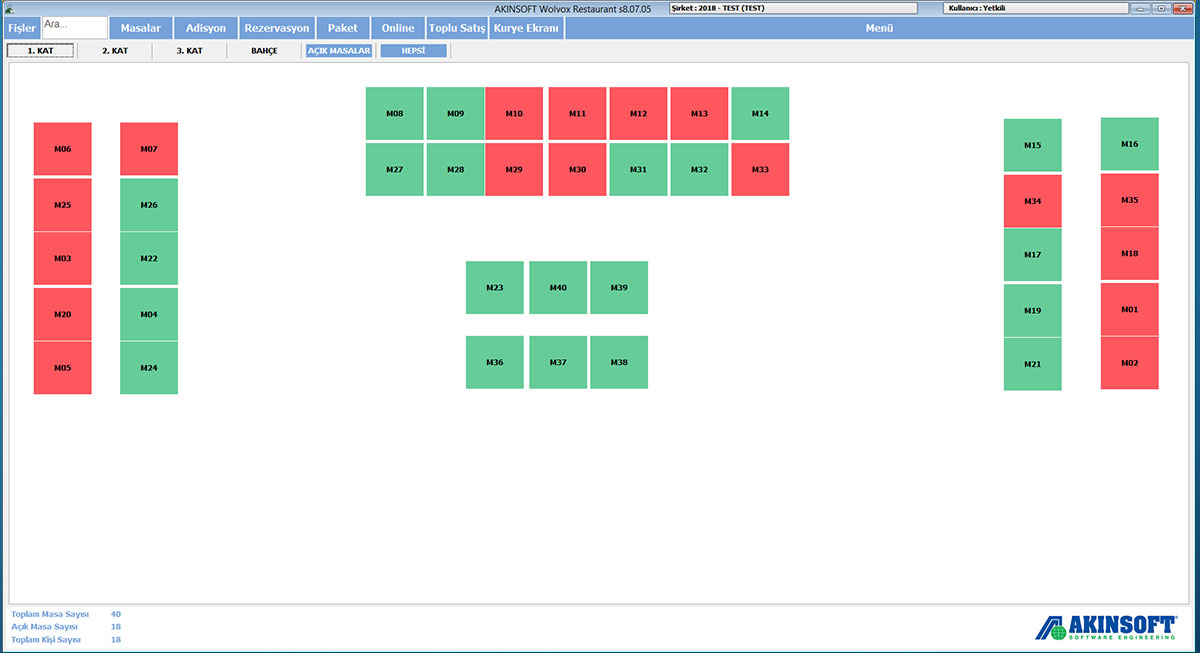Switch to the 2. KAT floor

115,50
